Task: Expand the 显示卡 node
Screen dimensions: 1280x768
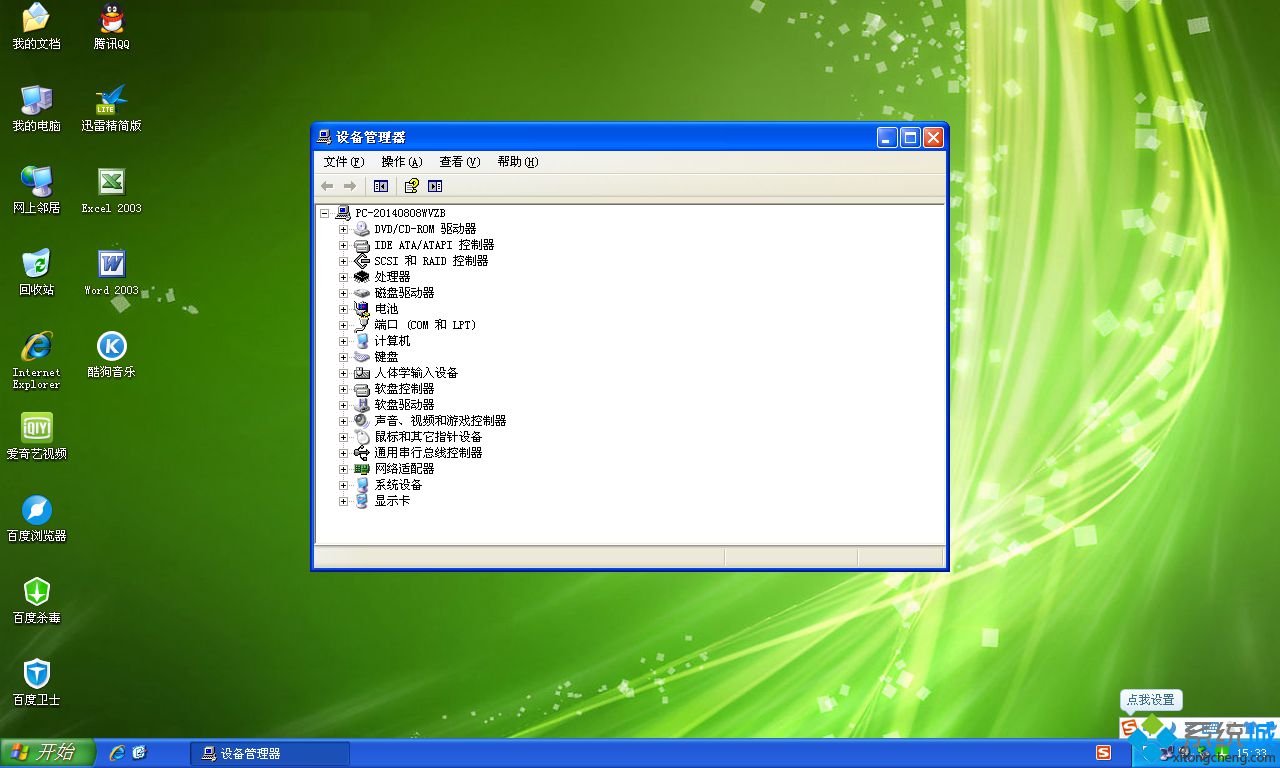Action: (343, 501)
